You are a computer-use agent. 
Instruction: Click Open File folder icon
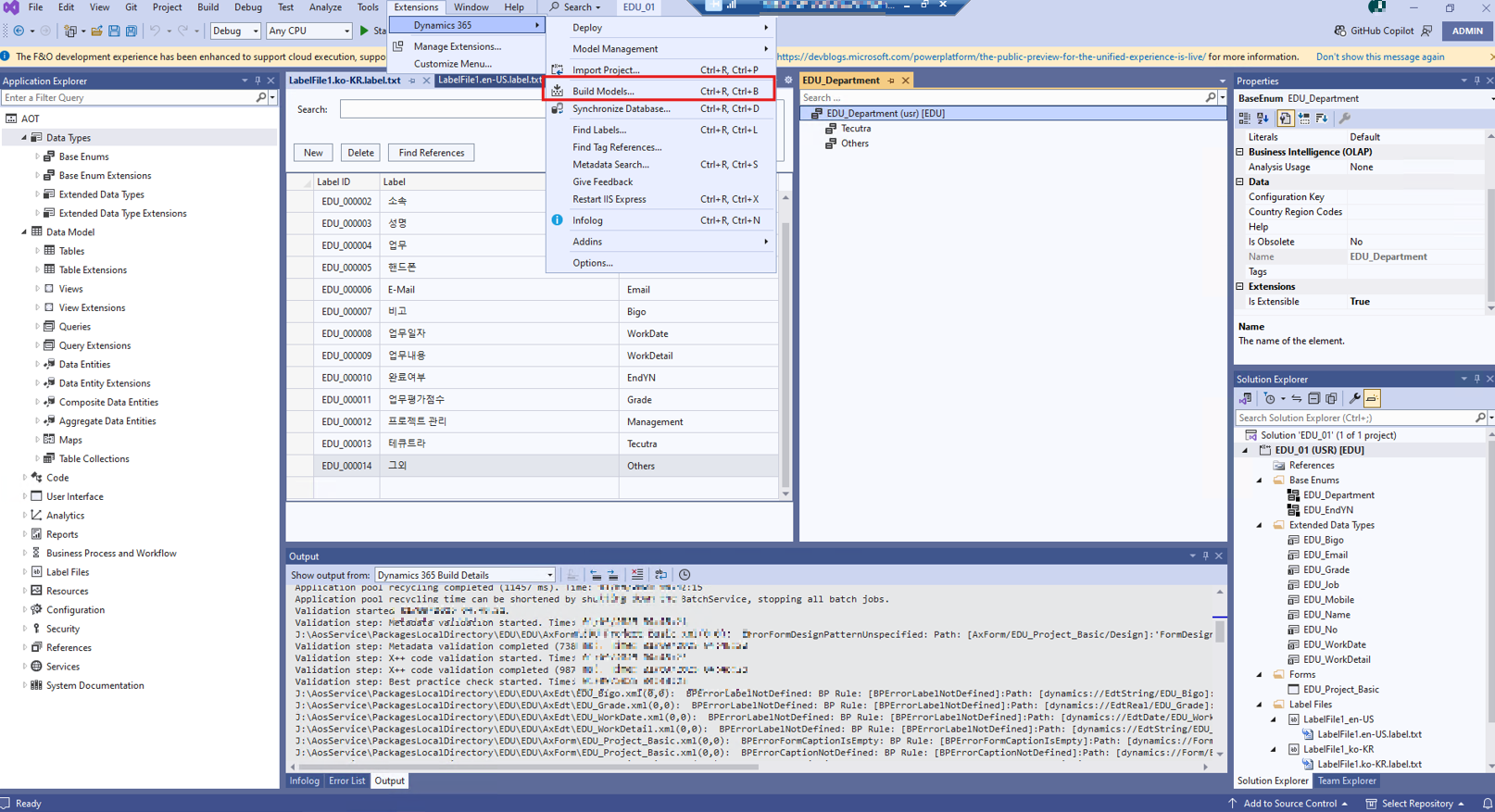click(96, 31)
